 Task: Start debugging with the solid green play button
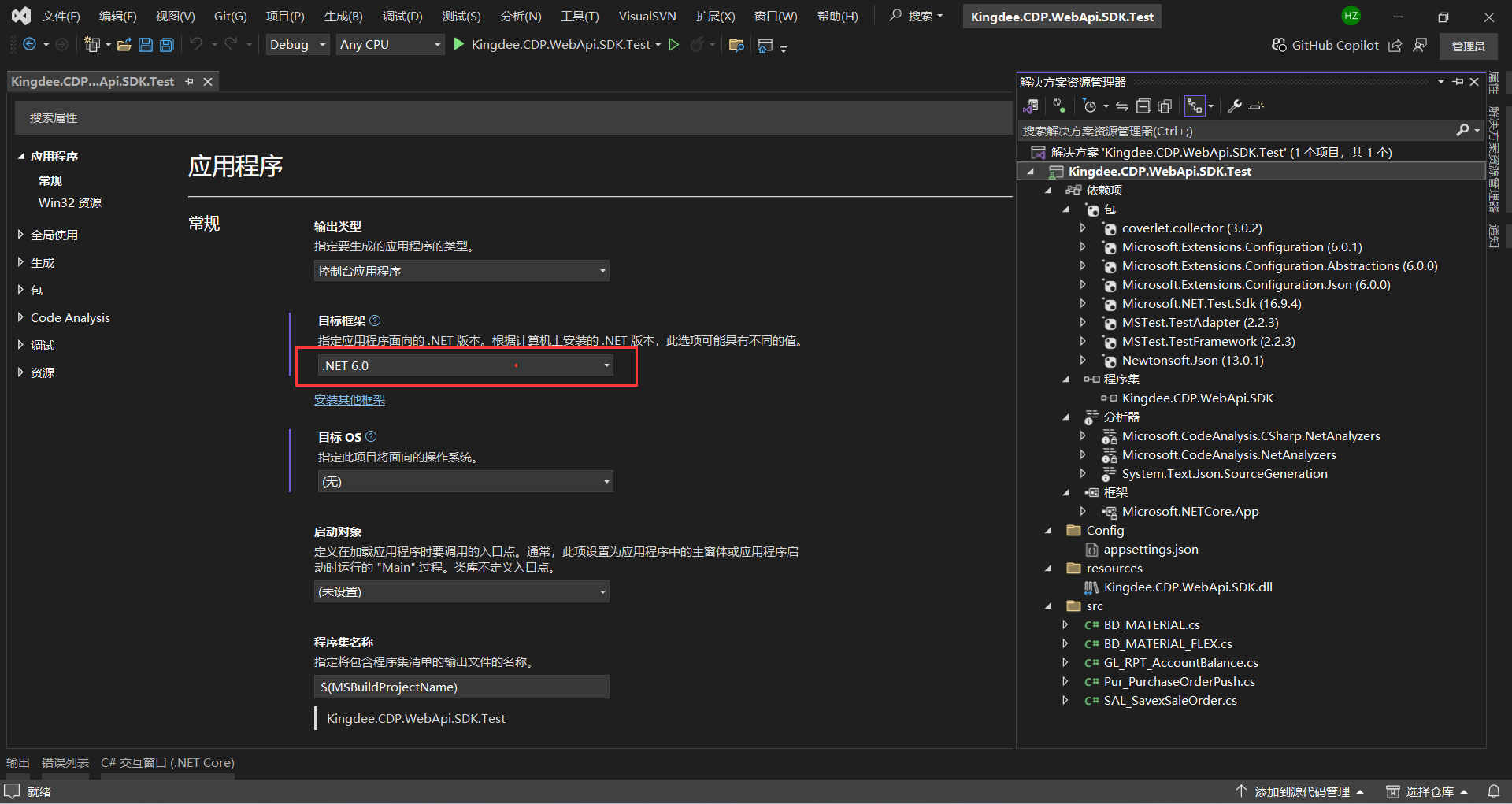point(459,45)
